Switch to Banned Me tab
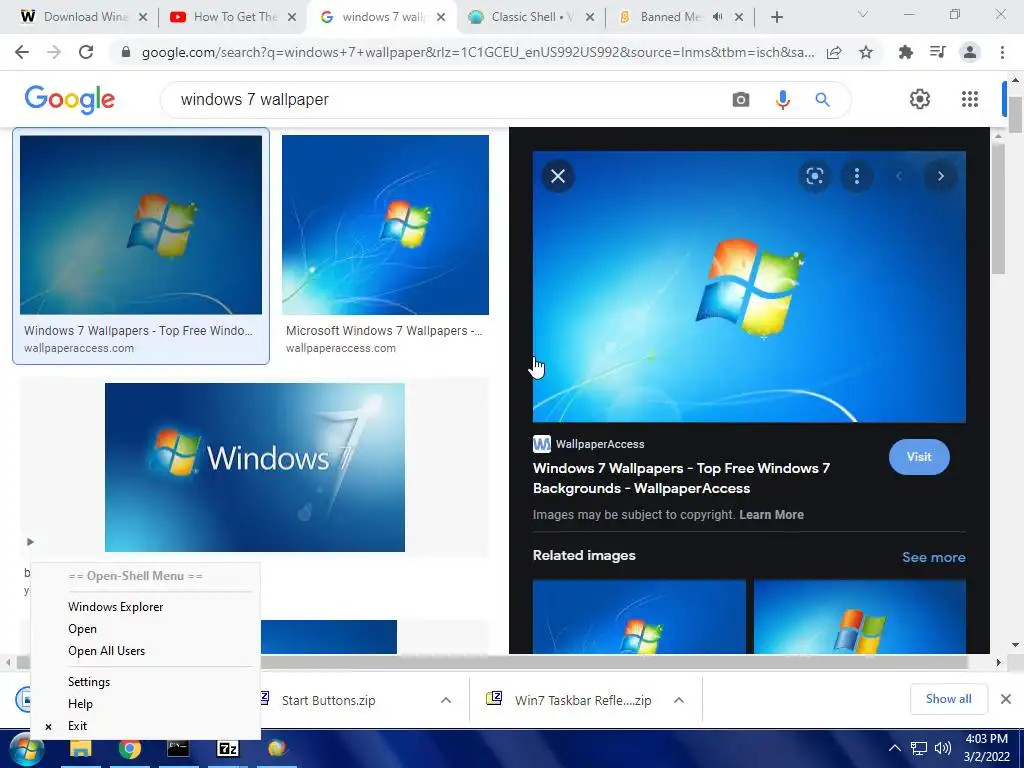This screenshot has height=768, width=1024. tap(671, 17)
